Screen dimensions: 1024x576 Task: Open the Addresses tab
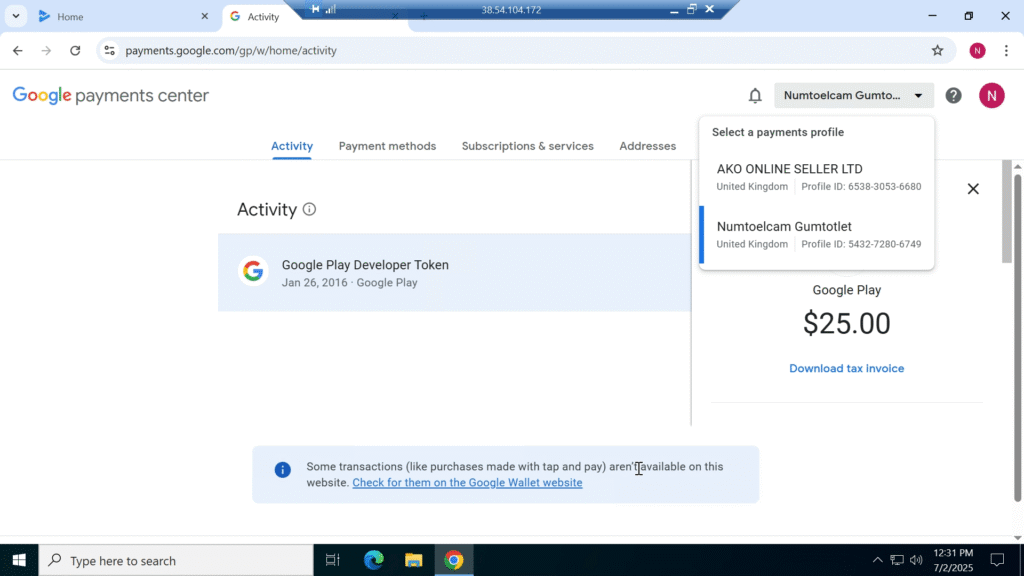tap(648, 146)
